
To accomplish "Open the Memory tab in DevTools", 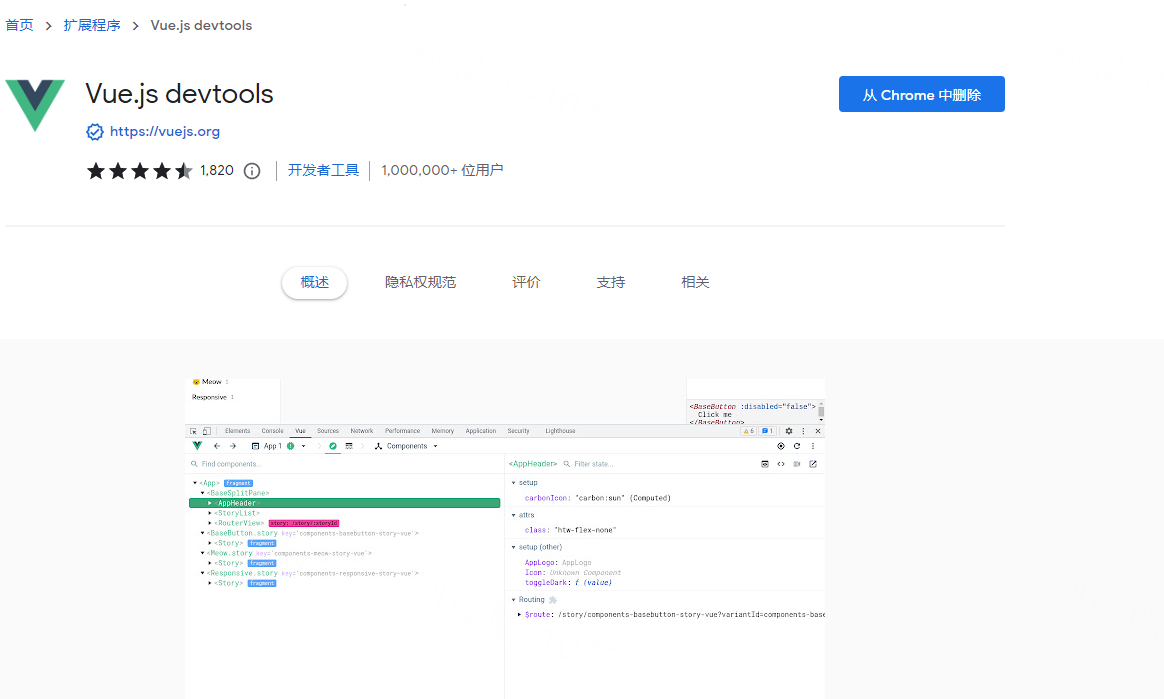I will 442,431.
